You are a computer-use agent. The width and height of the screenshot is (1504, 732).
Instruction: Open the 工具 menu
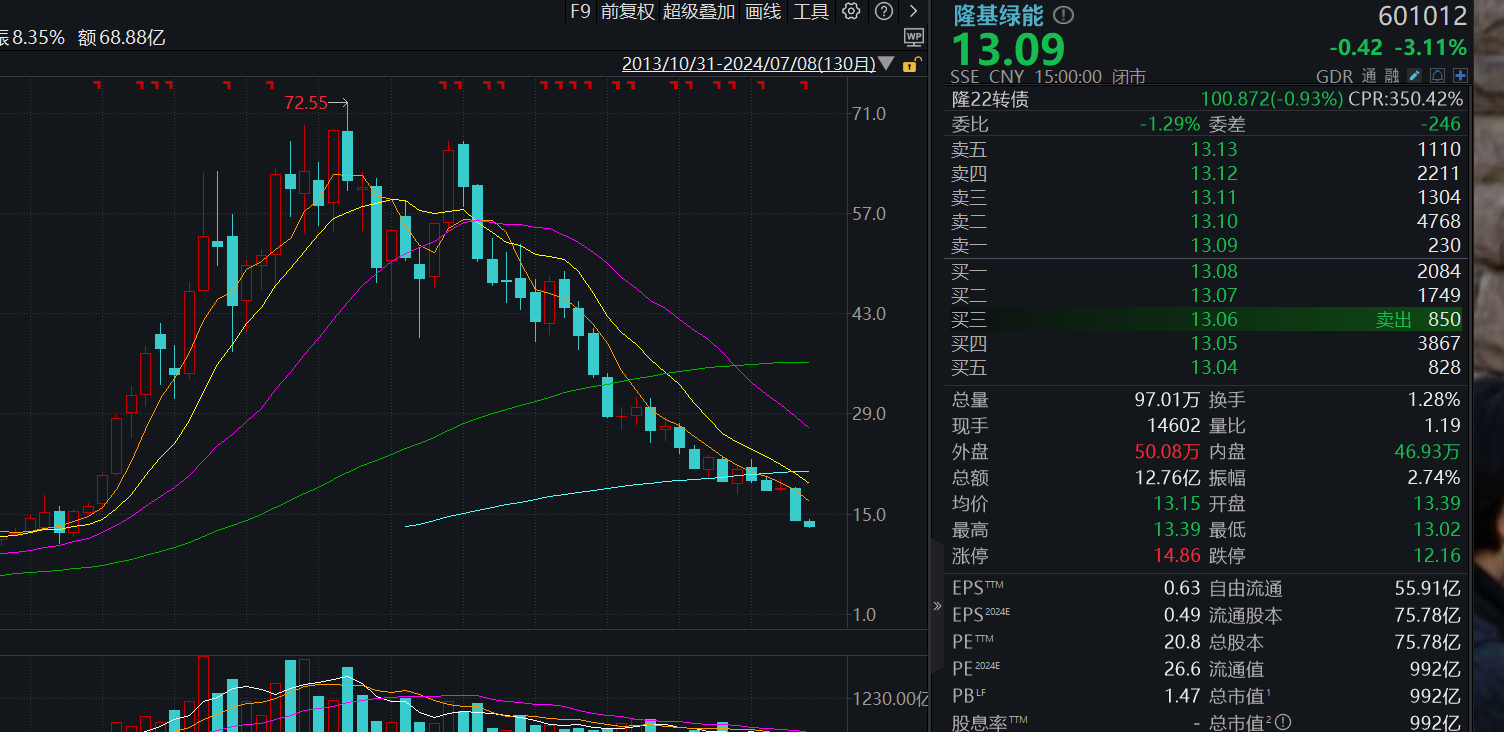click(811, 11)
